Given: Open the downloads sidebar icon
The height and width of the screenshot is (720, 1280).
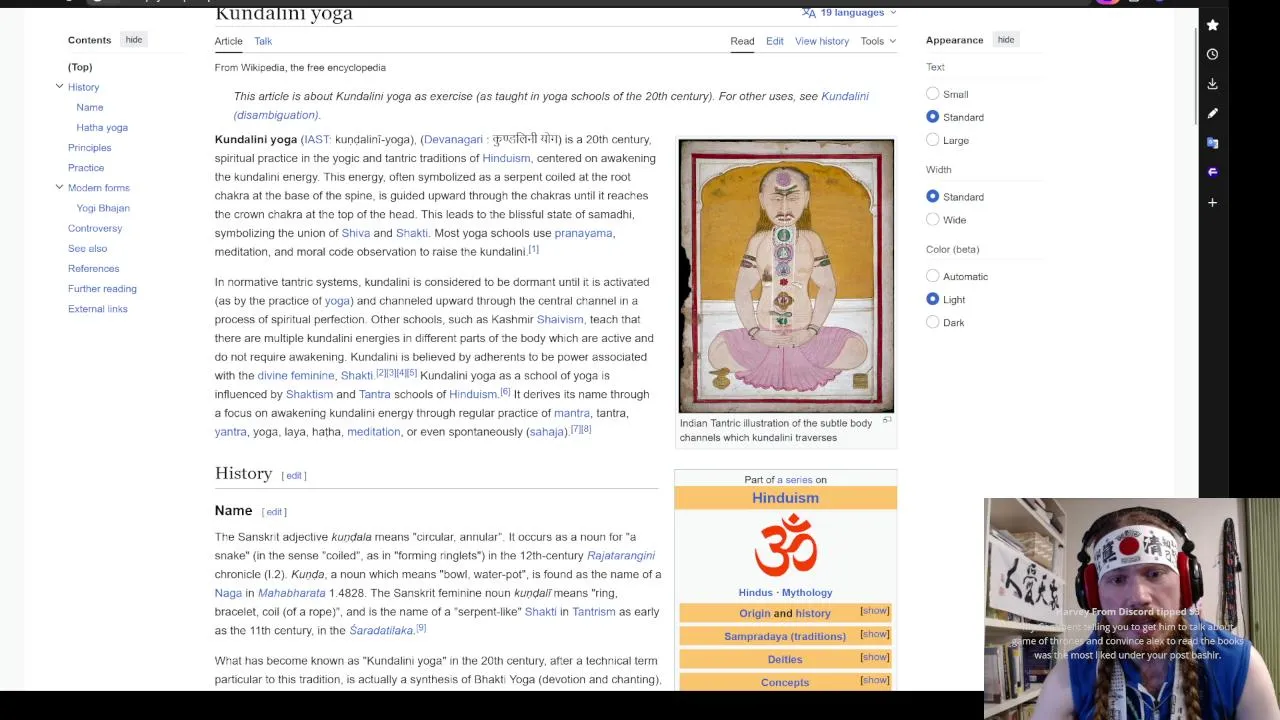Looking at the screenshot, I should 1212,84.
